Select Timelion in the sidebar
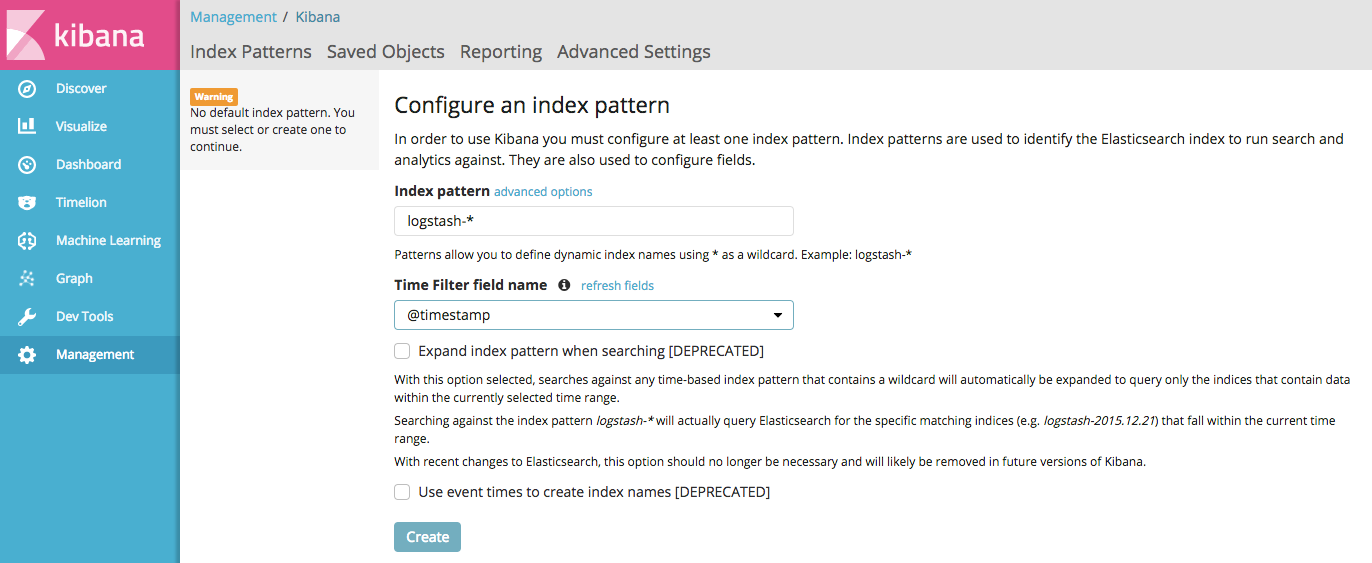1372x563 pixels. (x=81, y=203)
